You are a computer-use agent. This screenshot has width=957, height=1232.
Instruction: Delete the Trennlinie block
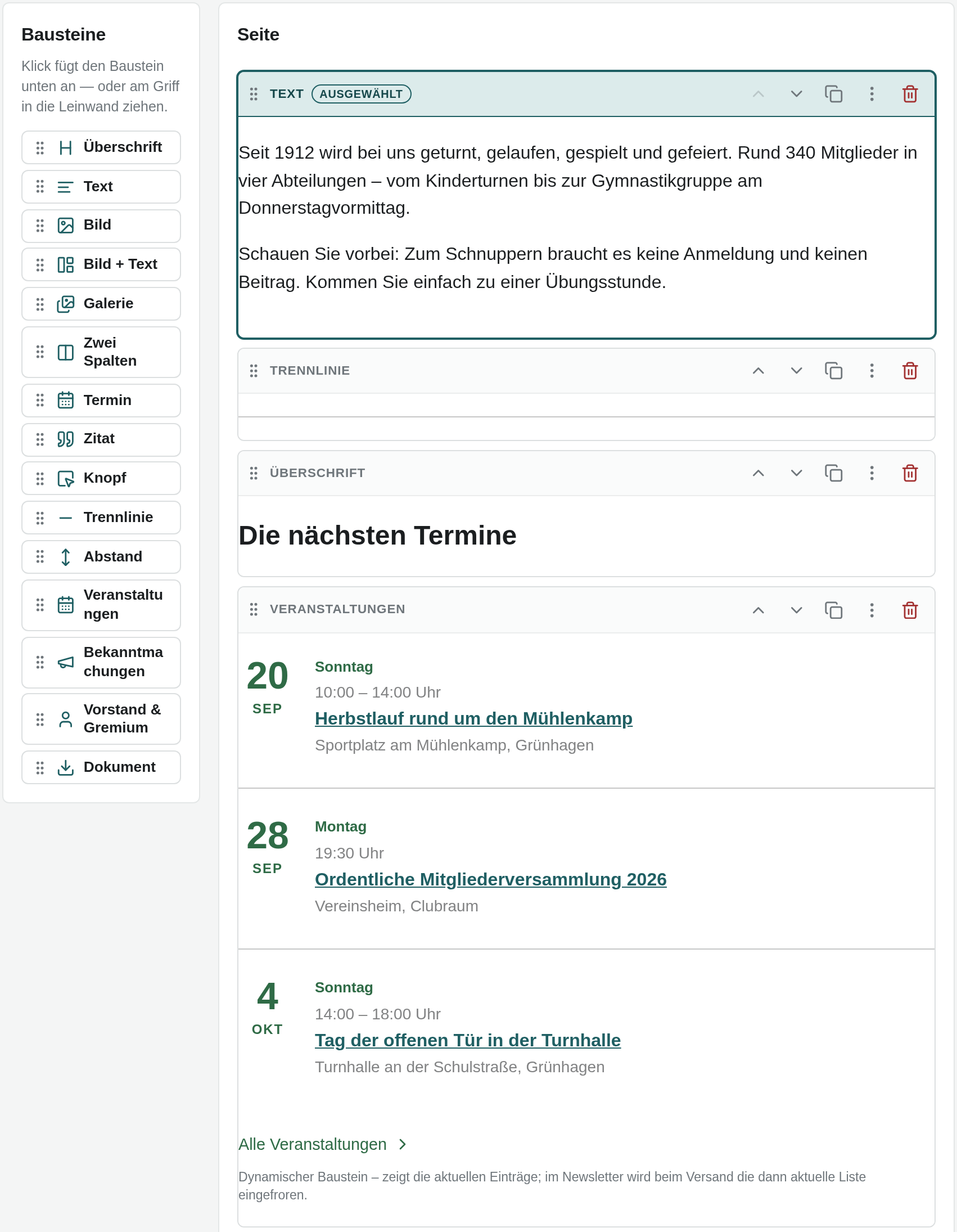pos(910,371)
